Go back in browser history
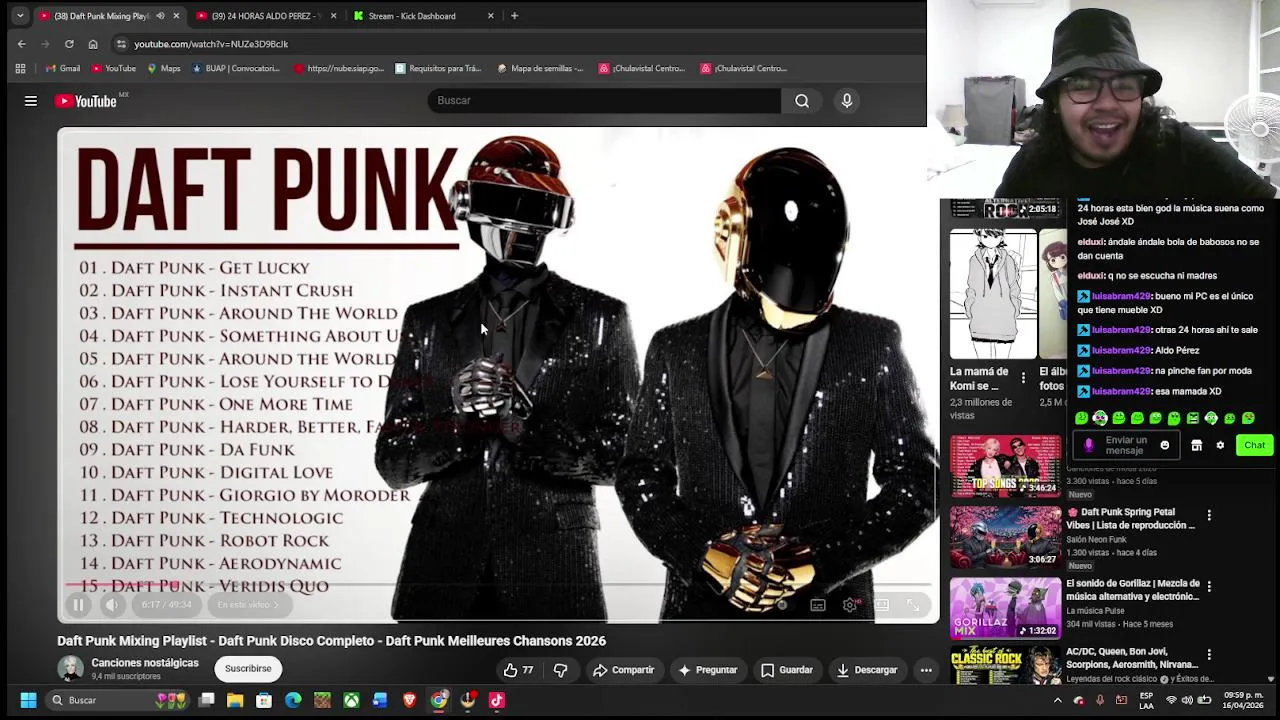 (x=21, y=44)
